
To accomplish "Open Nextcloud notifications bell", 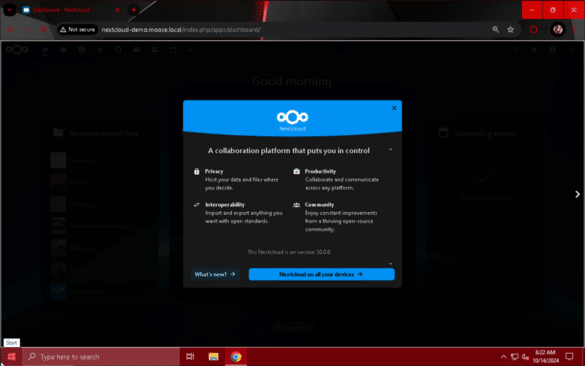I will pyautogui.click(x=534, y=50).
